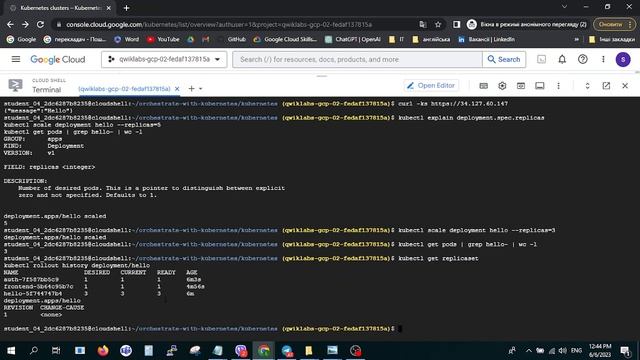Click the Cloud Shell session info monitor icon
Screen dimensions: 640x360
pyautogui.click(x=540, y=86)
